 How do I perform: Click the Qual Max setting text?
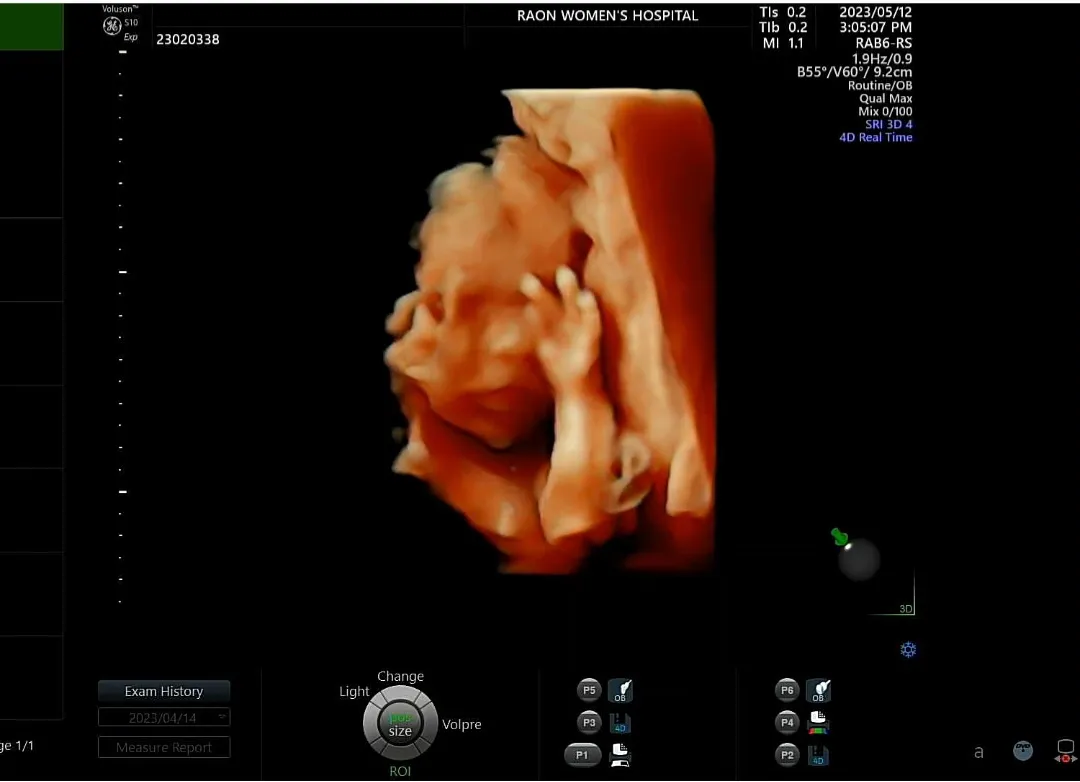[886, 98]
